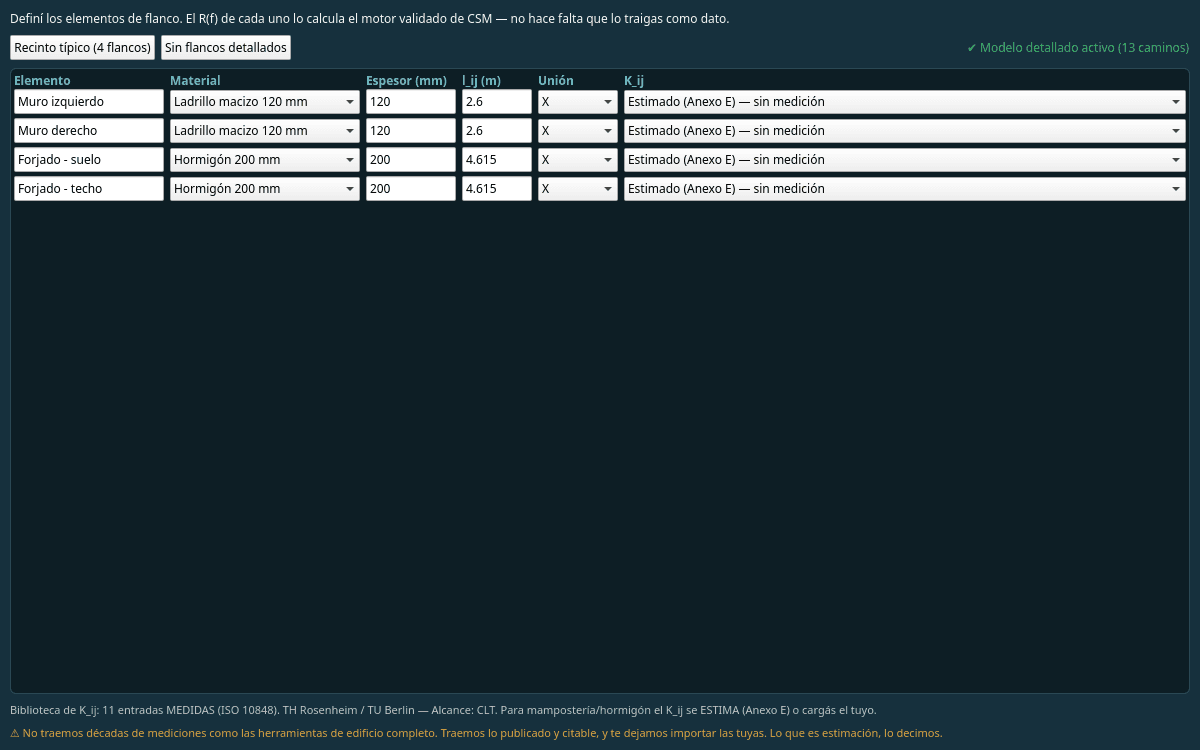Open Material dropdown for Forjado - suelo
This screenshot has height=750, width=1200.
click(x=265, y=159)
